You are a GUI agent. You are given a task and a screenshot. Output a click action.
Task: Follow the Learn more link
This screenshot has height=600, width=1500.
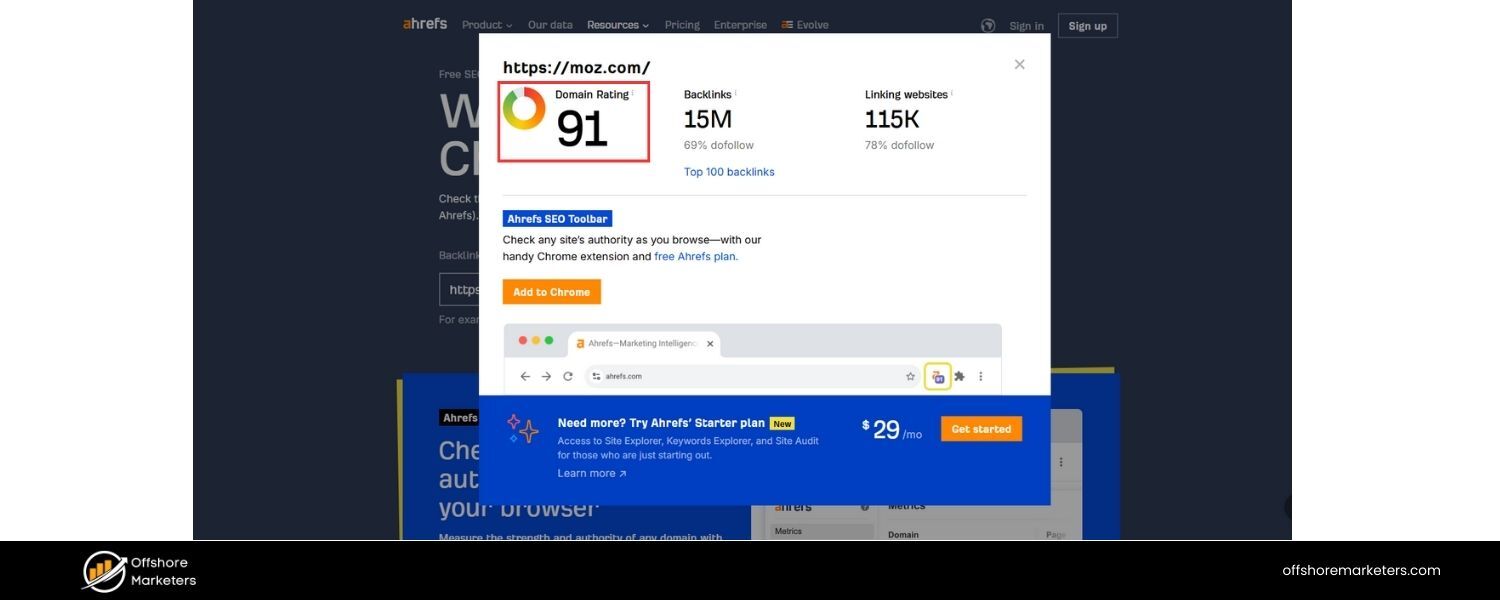[x=592, y=473]
